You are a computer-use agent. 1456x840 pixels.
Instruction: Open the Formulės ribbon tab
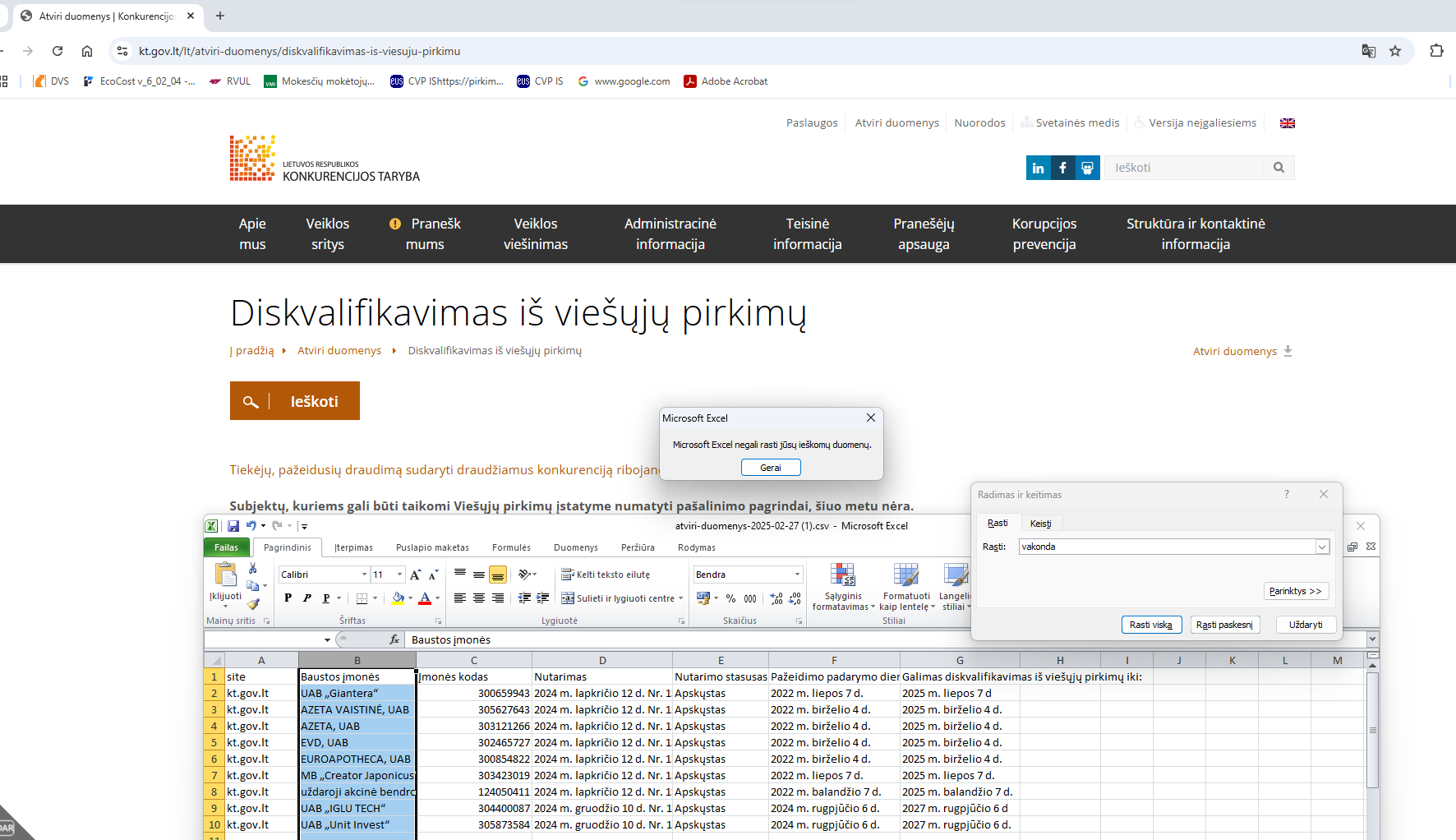511,547
